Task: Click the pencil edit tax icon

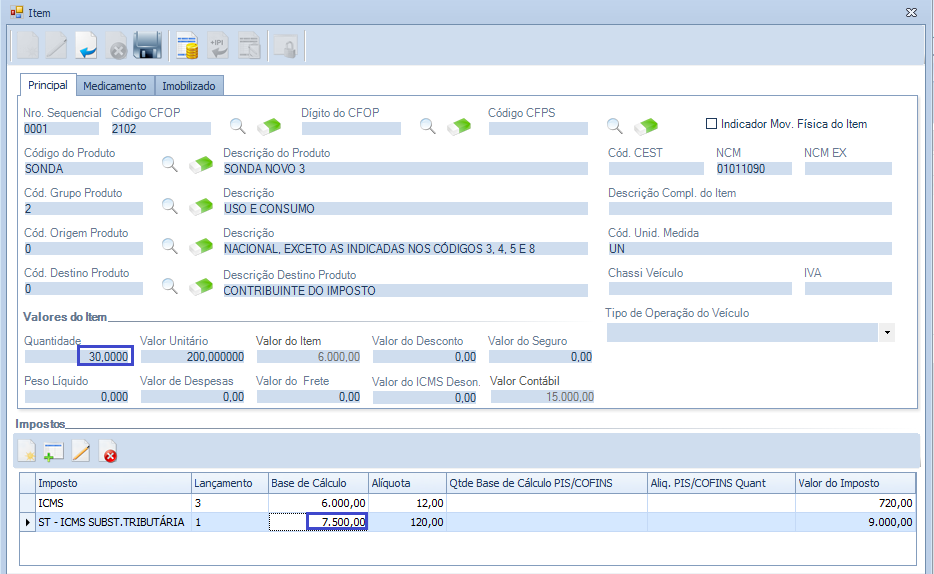Action: pos(81,452)
